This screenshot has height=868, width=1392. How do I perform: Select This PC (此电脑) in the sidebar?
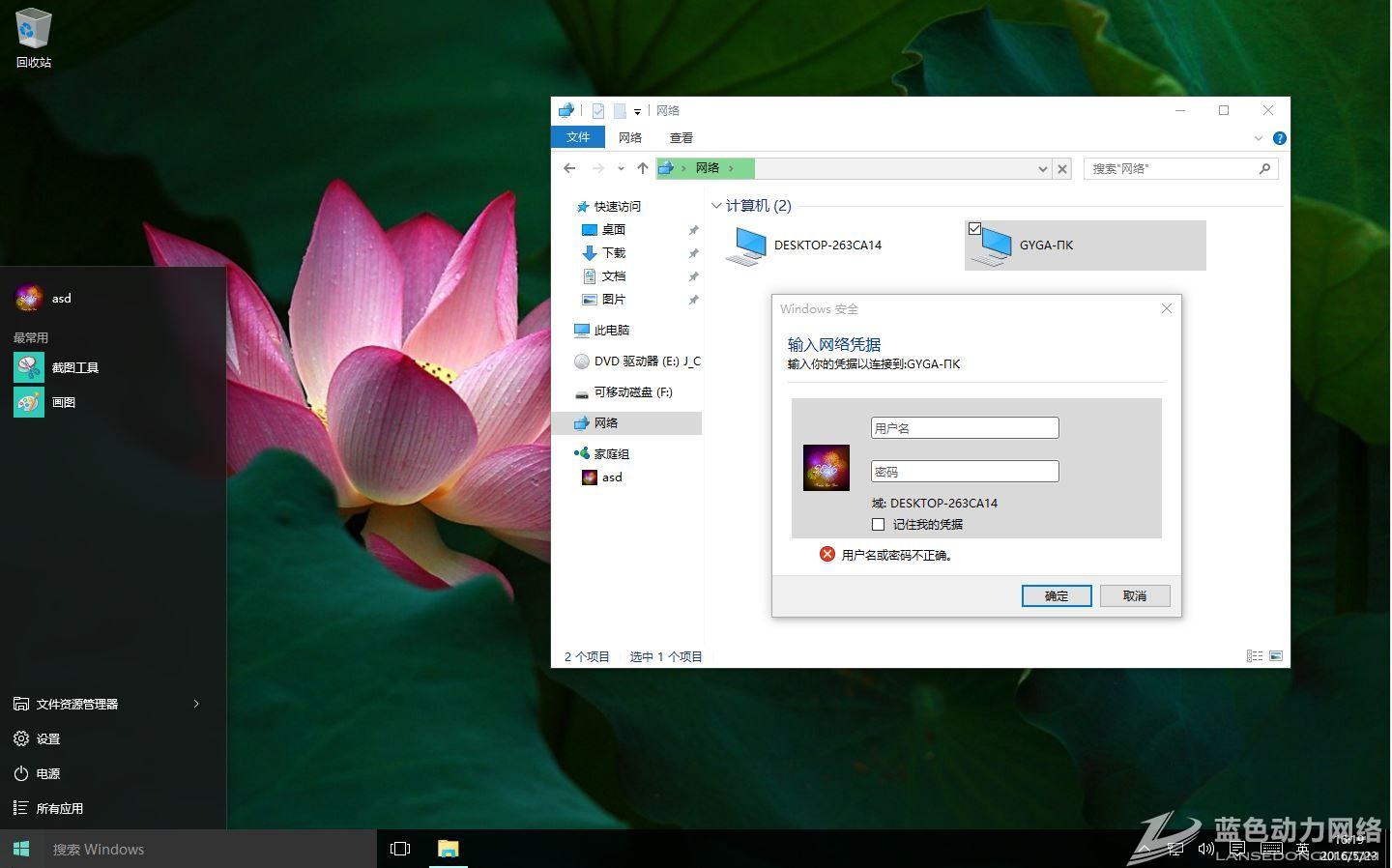[611, 331]
